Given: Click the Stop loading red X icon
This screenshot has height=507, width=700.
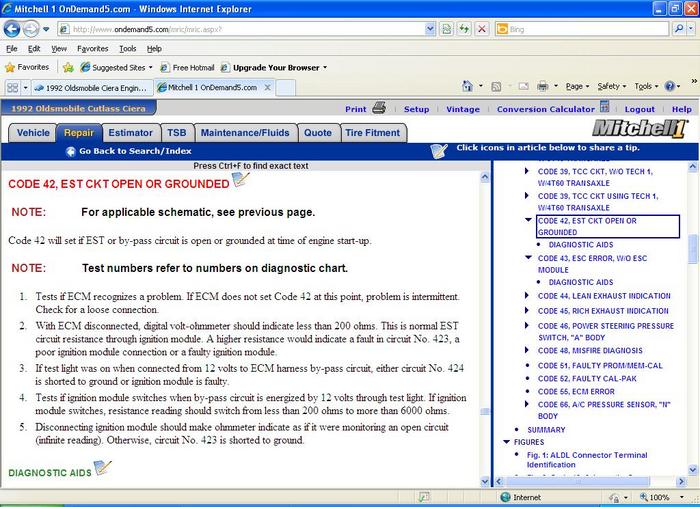Looking at the screenshot, I should 482,29.
